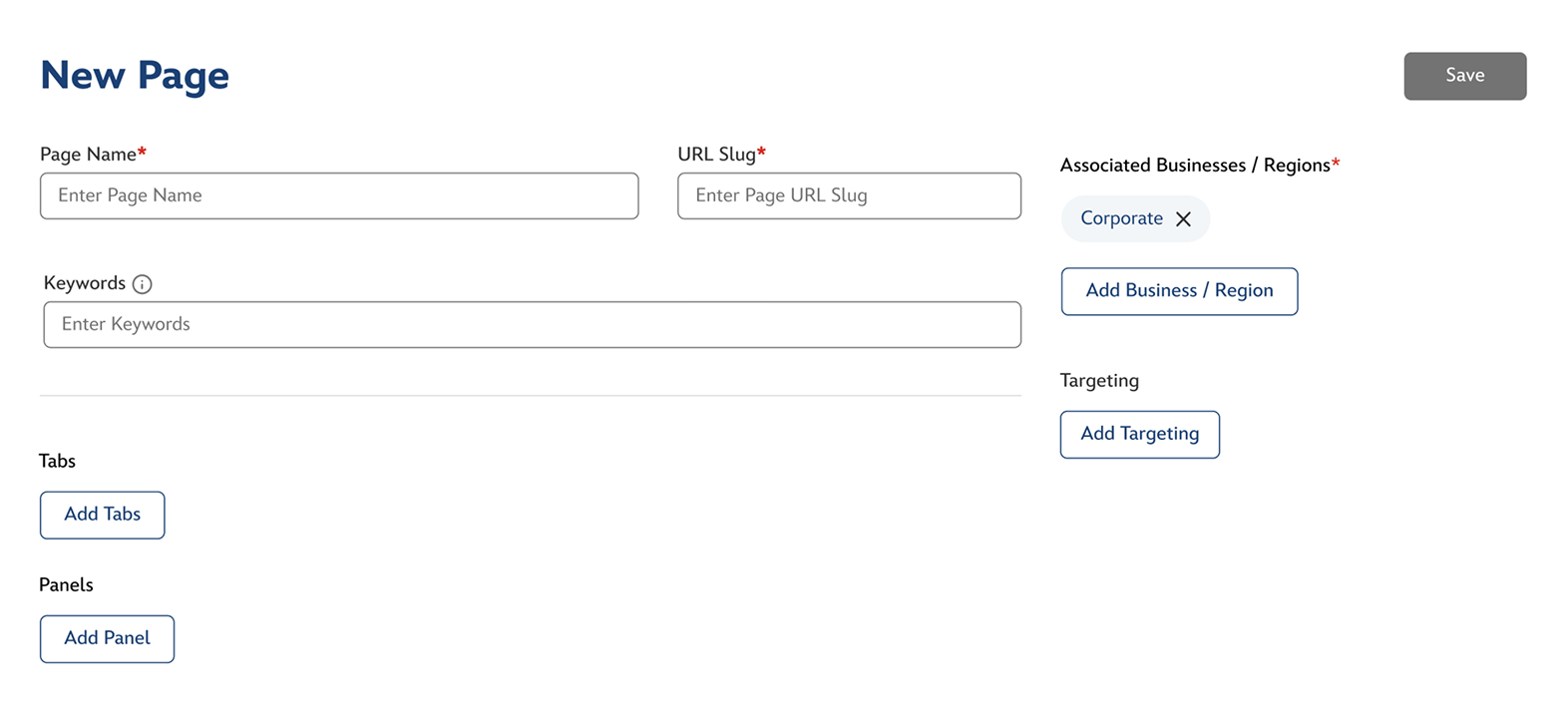
Task: Click the Add Tabs button
Action: [102, 515]
